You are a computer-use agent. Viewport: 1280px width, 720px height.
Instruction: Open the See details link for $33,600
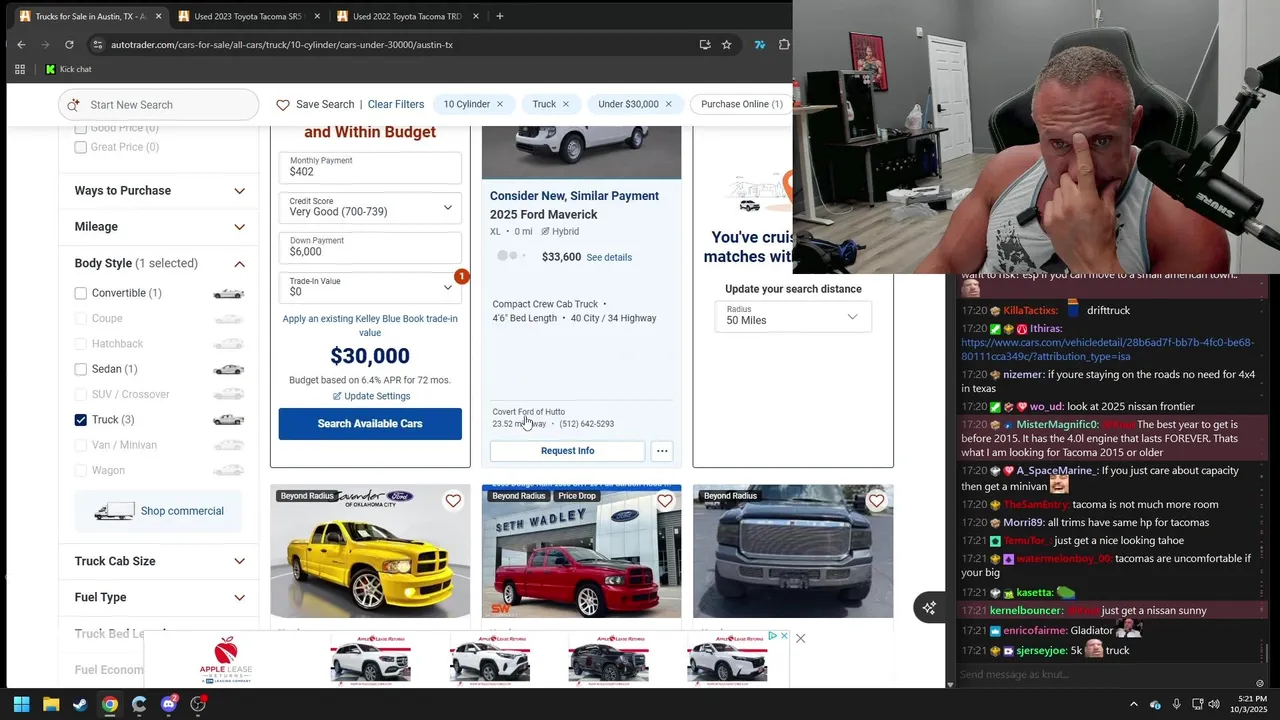click(x=609, y=257)
